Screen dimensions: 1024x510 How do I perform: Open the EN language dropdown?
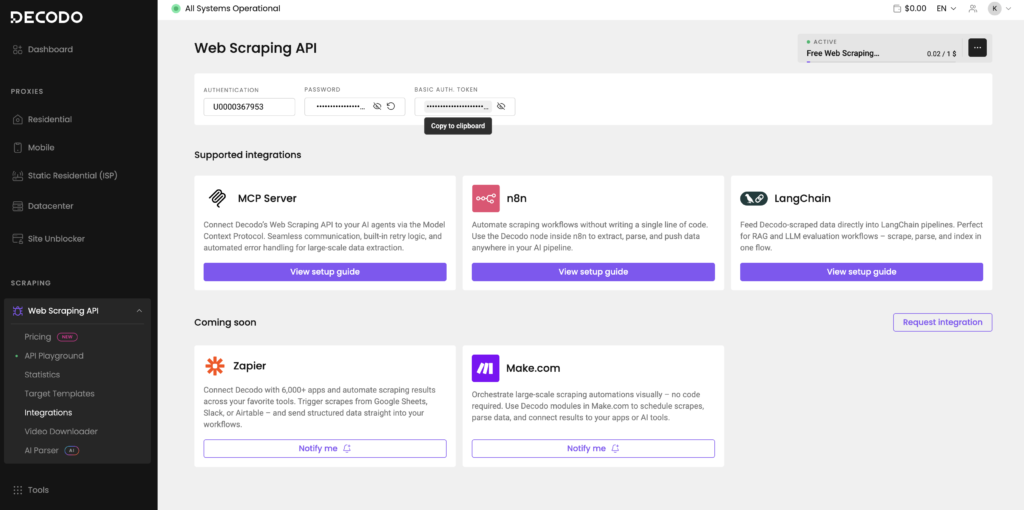tap(946, 8)
